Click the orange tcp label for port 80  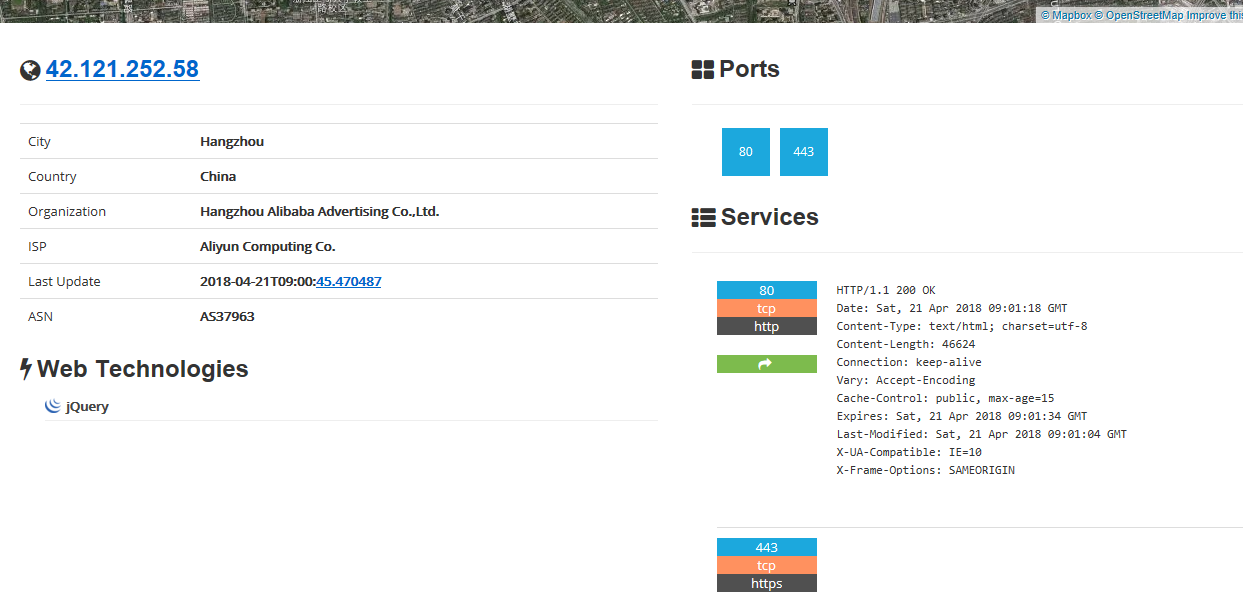tap(767, 308)
